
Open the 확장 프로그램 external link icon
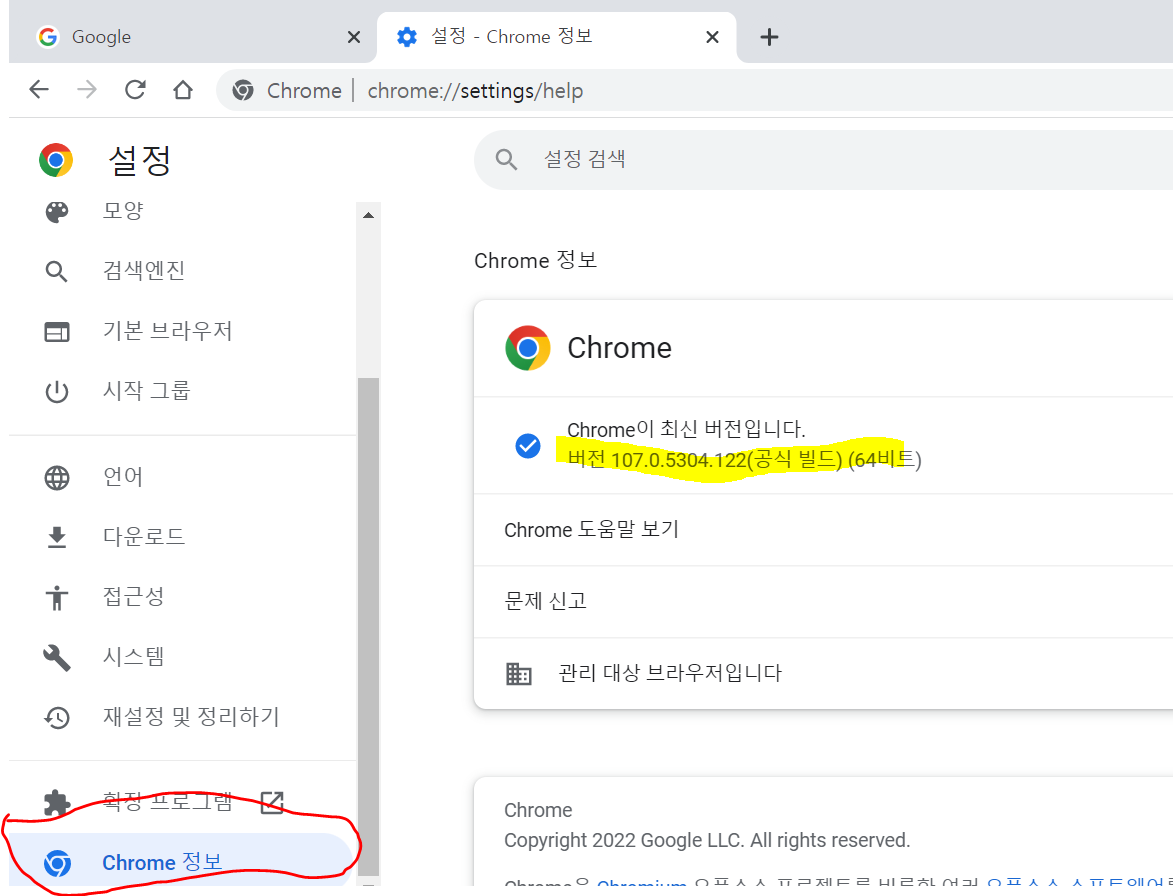[x=271, y=801]
